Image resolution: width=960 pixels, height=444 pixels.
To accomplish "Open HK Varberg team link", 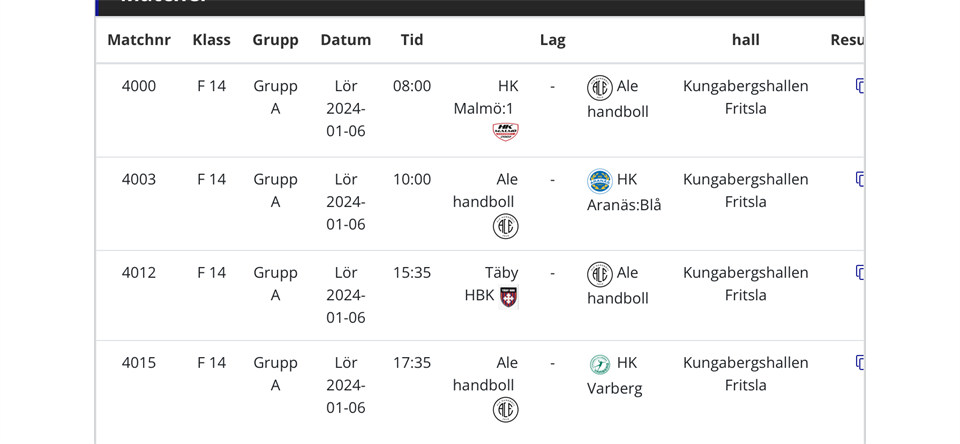I will point(615,375).
